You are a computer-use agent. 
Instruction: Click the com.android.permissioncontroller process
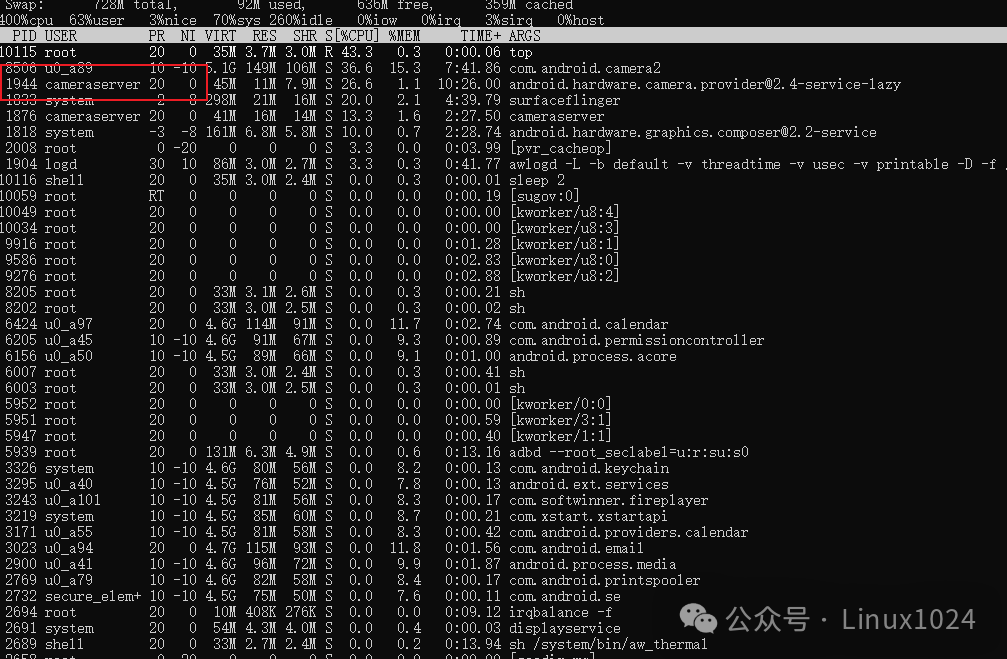coord(636,340)
